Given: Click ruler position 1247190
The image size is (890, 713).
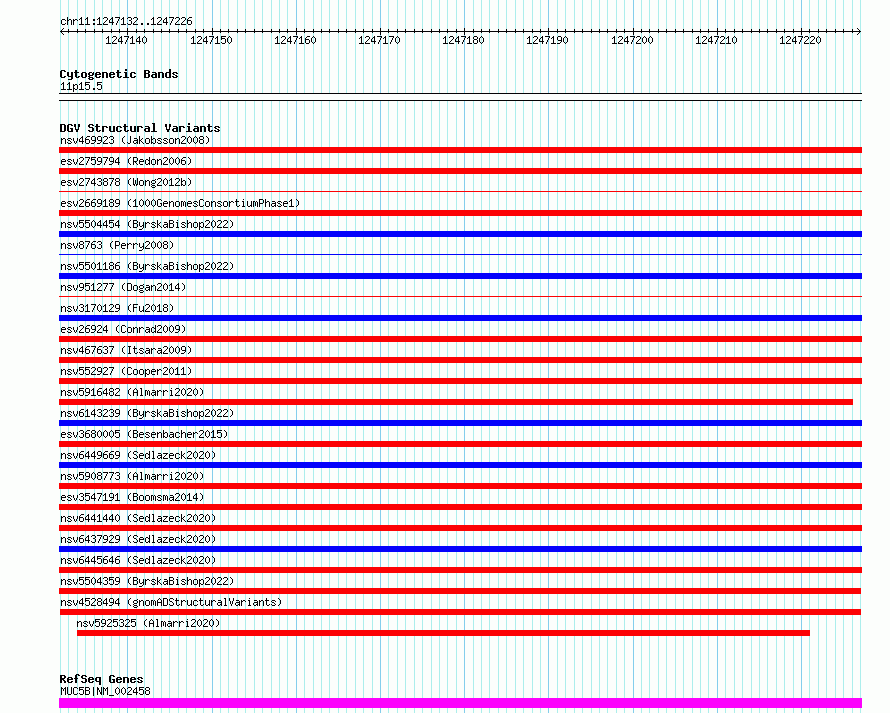Looking at the screenshot, I should coord(547,40).
